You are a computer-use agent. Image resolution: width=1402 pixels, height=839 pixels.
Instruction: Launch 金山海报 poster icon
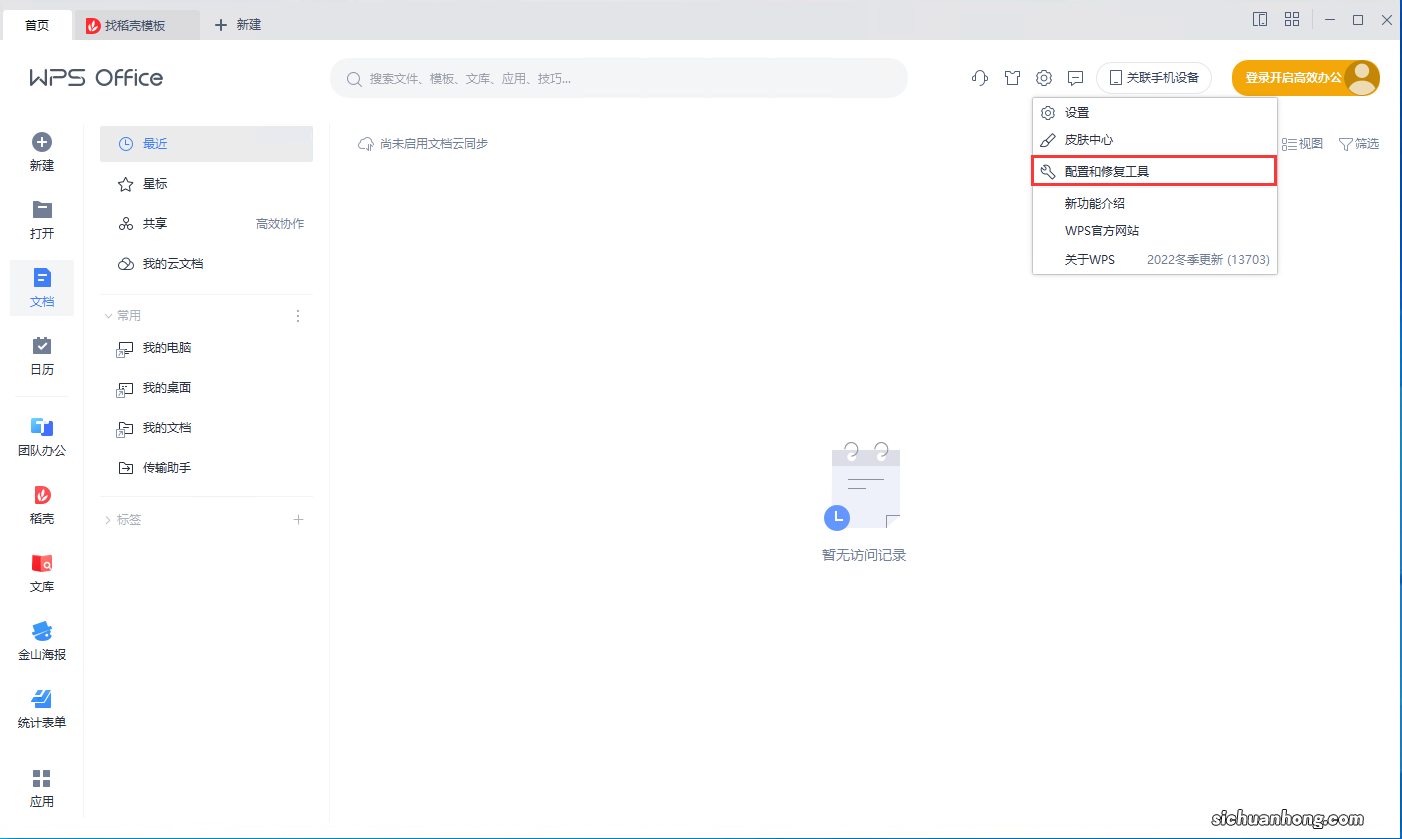[42, 631]
